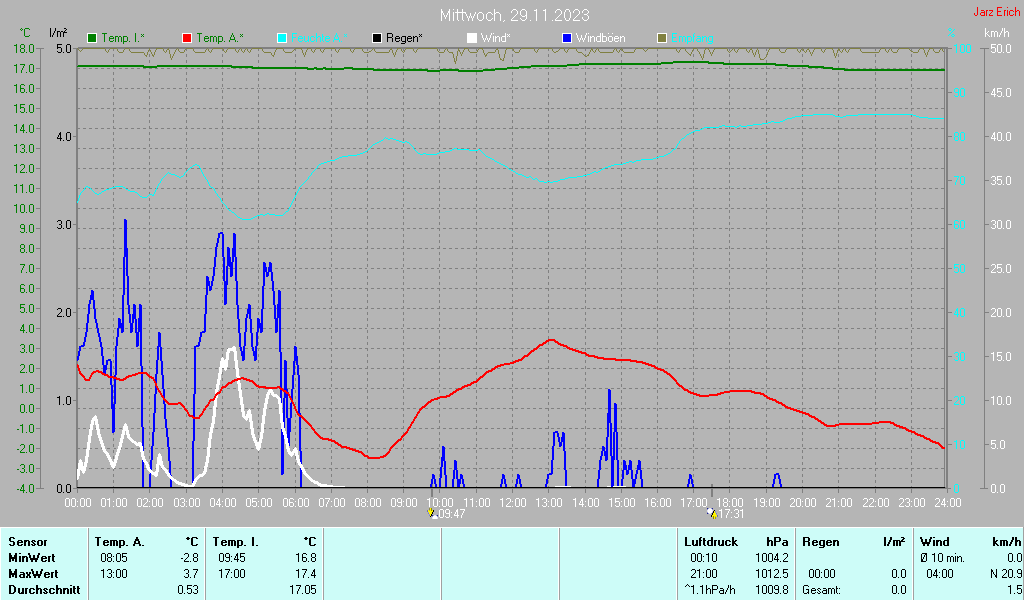The image size is (1024, 600).
Task: Click the Wind table header
Action: click(x=935, y=542)
